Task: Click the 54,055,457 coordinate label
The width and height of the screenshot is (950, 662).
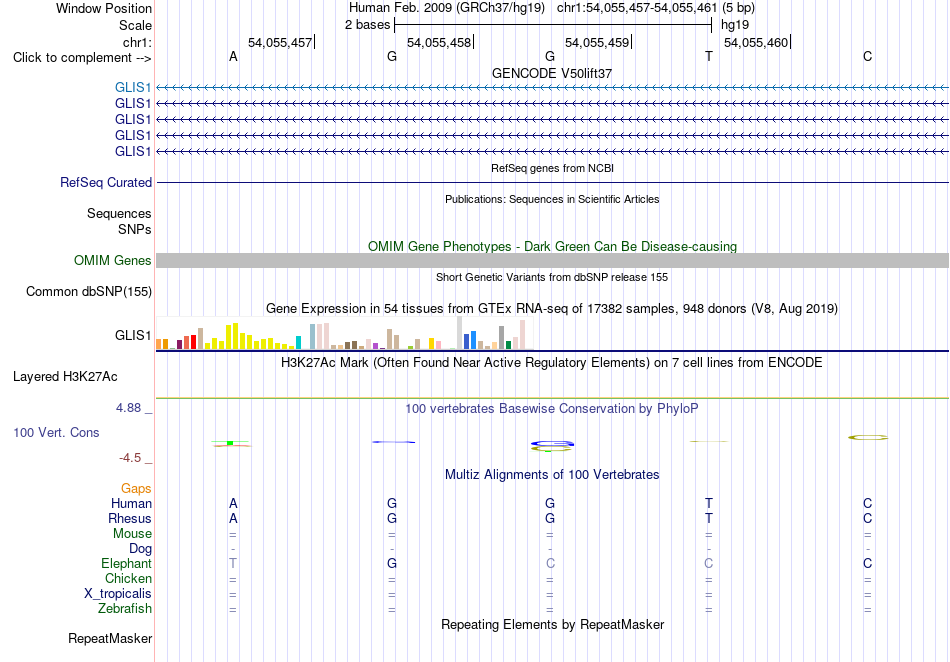Action: 280,42
